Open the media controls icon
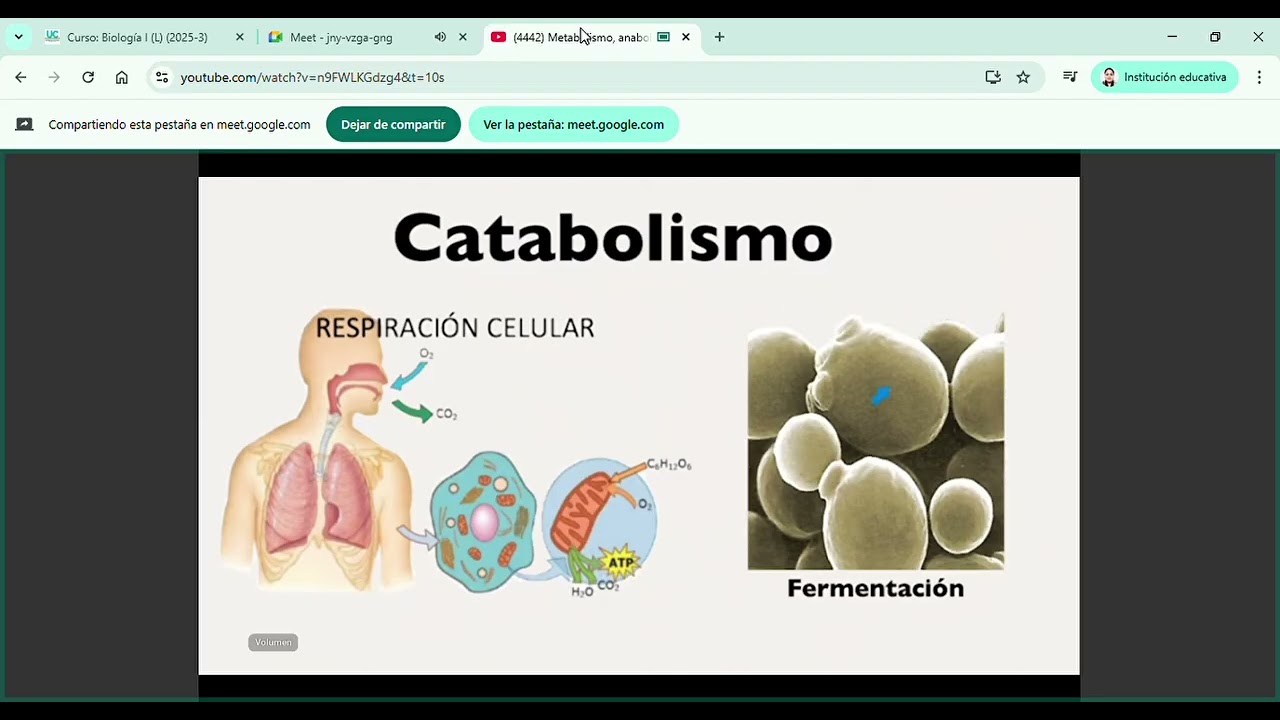 (1070, 77)
